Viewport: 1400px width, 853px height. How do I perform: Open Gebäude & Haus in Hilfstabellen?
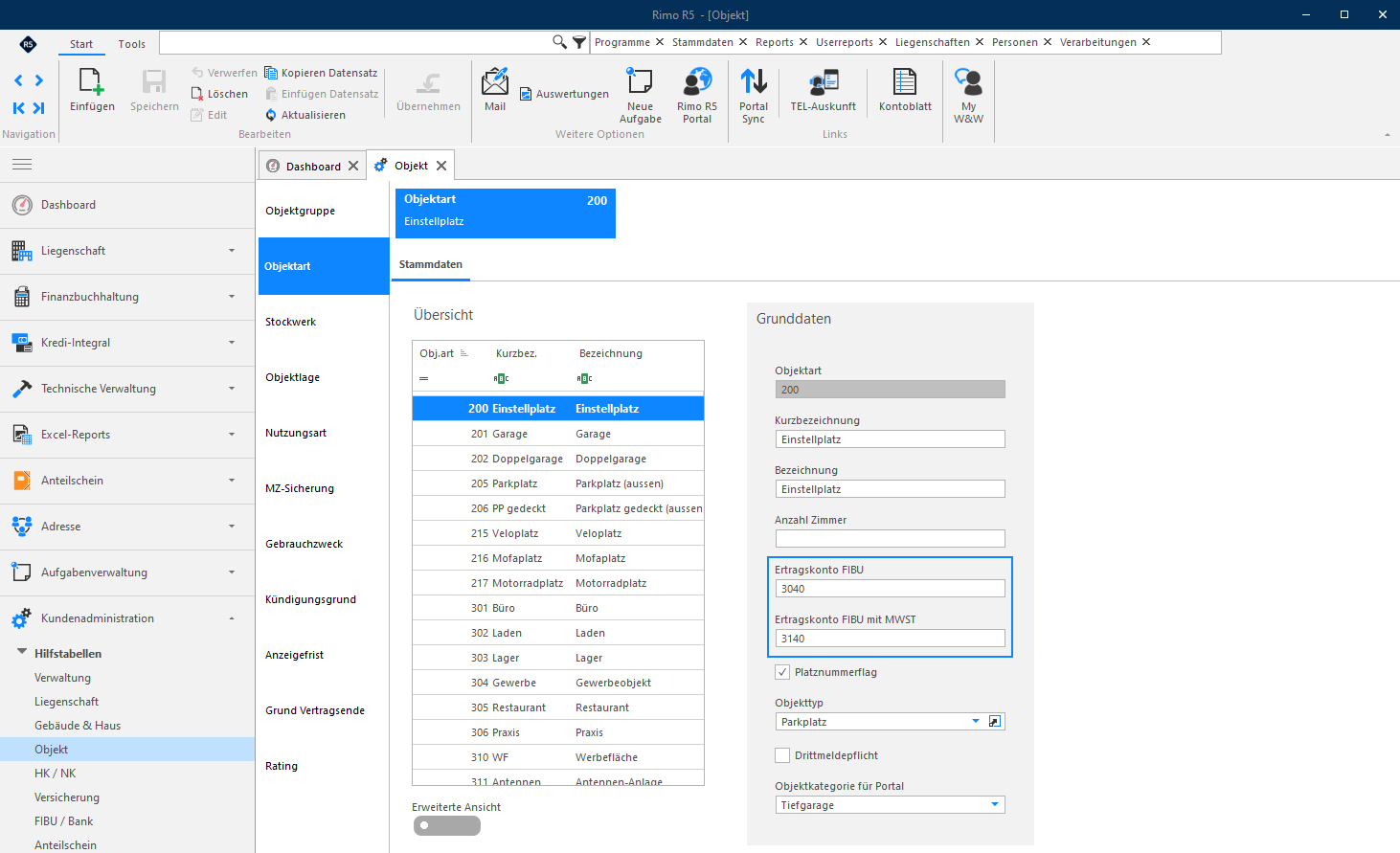click(x=78, y=726)
